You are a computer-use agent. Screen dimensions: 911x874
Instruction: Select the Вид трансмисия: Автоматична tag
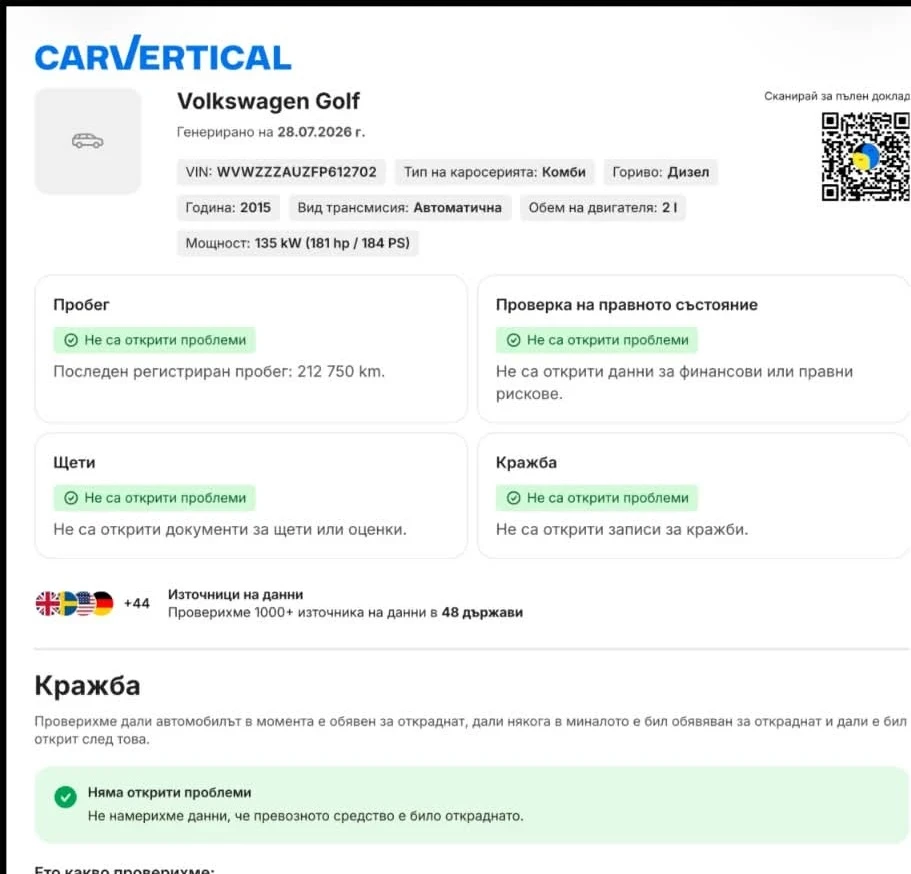(400, 207)
